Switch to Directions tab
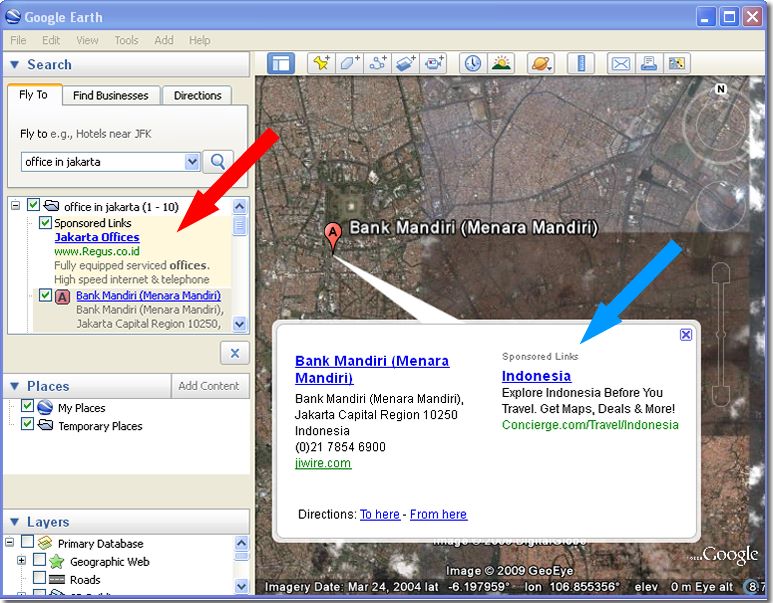Viewport: 773px width, 603px height. coord(197,95)
